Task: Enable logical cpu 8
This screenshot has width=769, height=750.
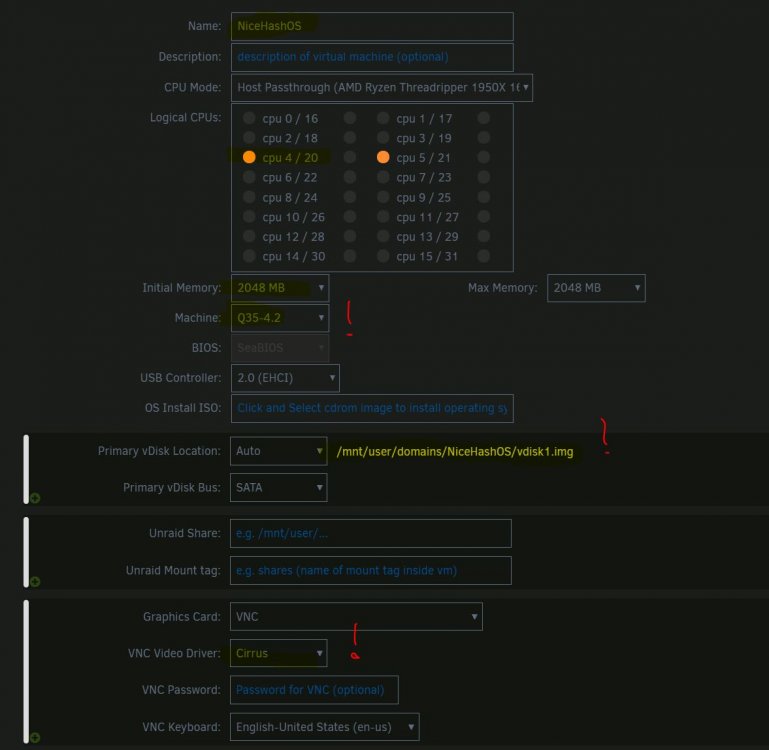Action: pos(249,197)
